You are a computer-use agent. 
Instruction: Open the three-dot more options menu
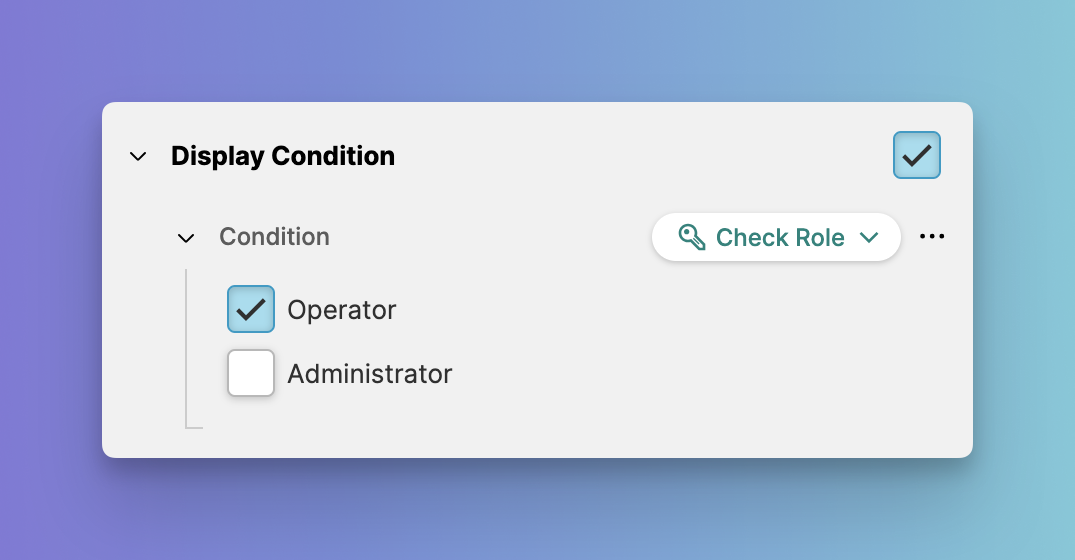coord(932,237)
